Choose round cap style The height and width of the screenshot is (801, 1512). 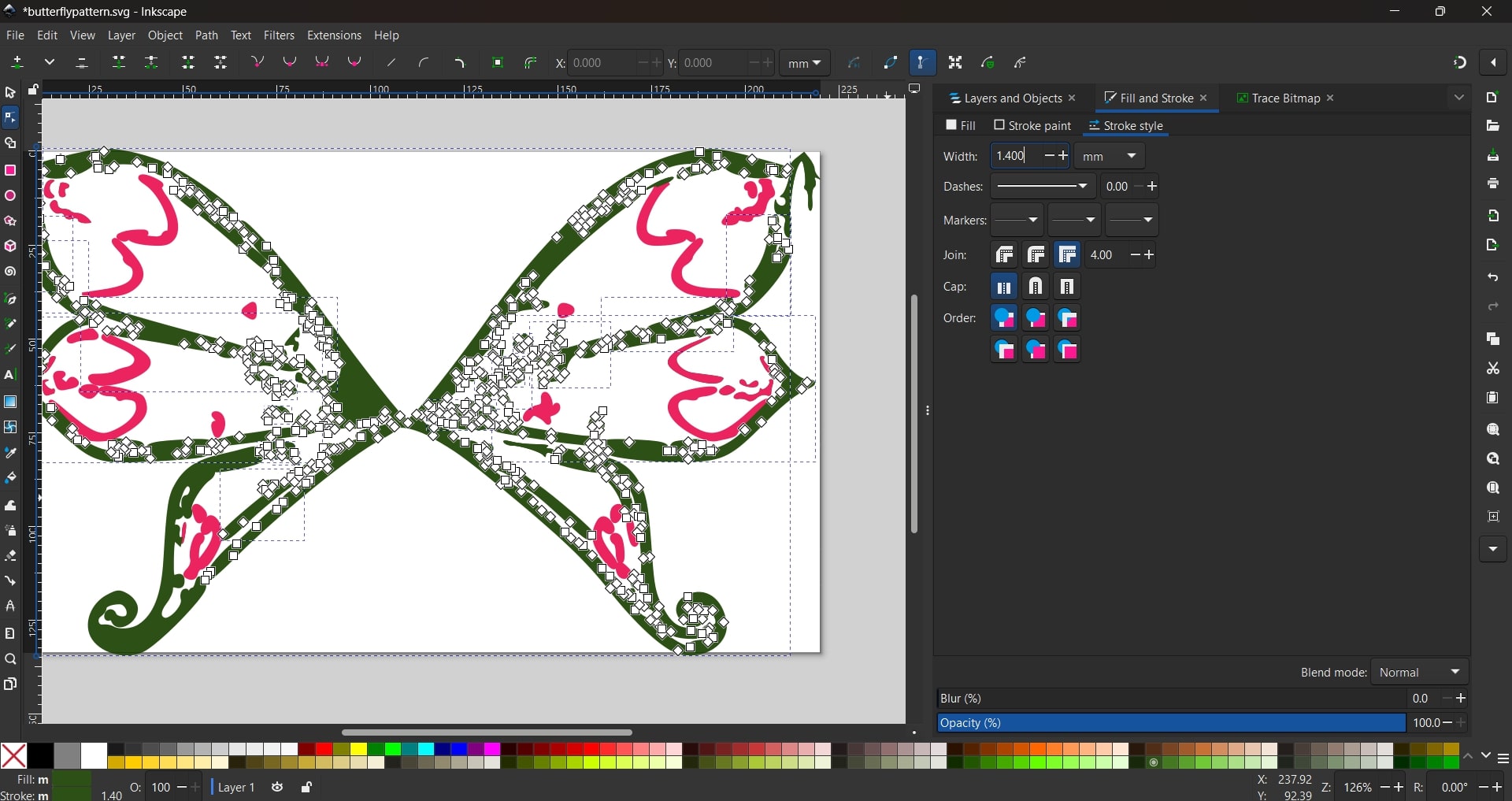[x=1036, y=287]
